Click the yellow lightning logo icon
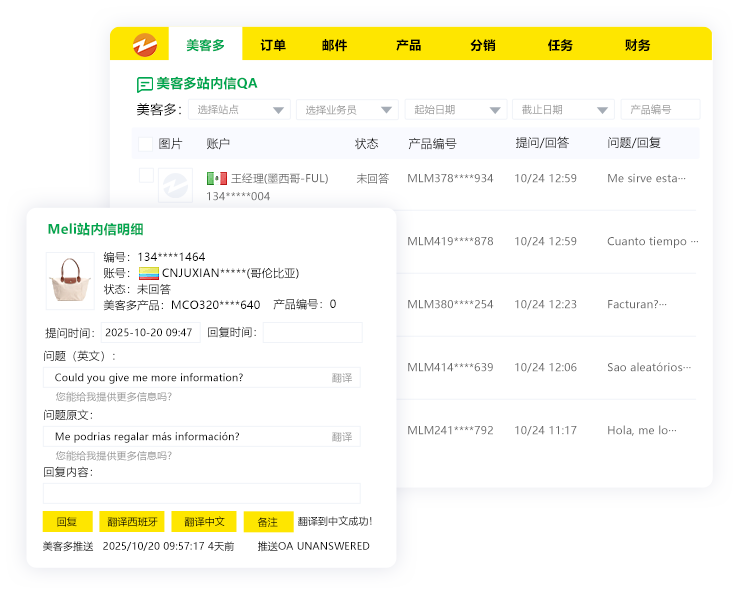740x590 pixels. tap(145, 45)
